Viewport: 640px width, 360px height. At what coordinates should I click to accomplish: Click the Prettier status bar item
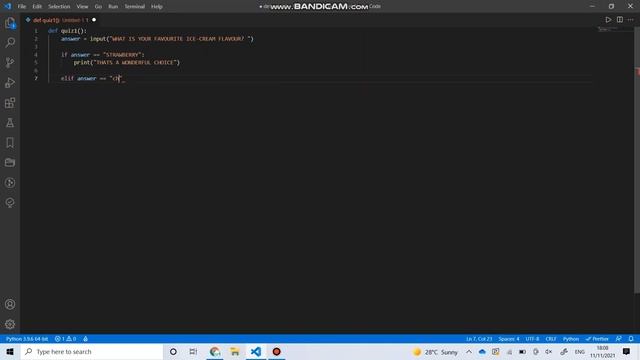pyautogui.click(x=597, y=339)
